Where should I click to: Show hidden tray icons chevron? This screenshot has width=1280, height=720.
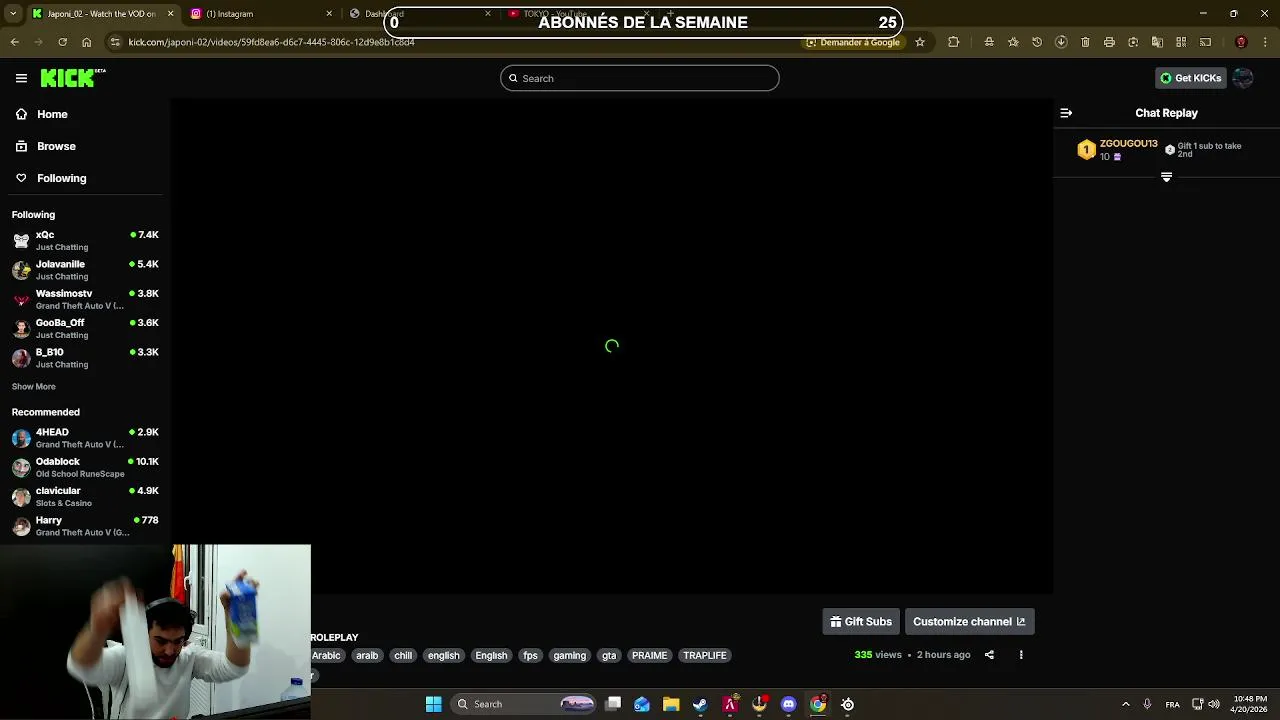(x=1125, y=704)
